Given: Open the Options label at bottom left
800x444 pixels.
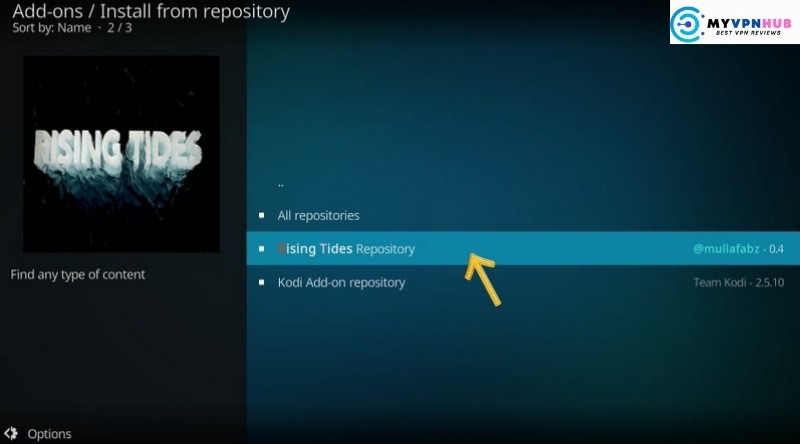Looking at the screenshot, I should (49, 434).
